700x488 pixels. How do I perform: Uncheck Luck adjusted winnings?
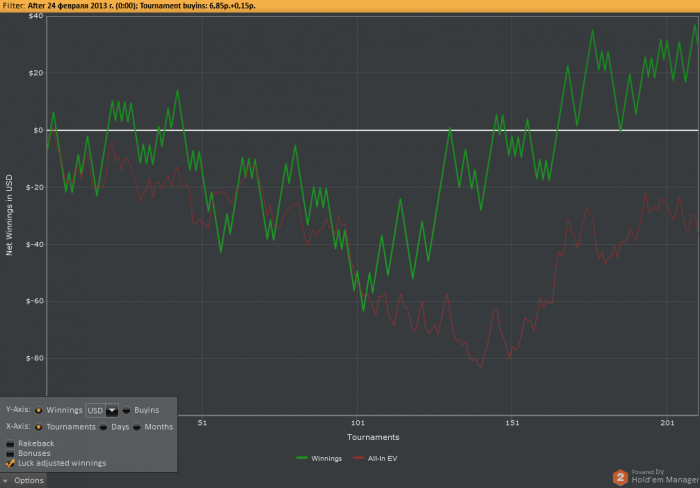(x=10, y=463)
